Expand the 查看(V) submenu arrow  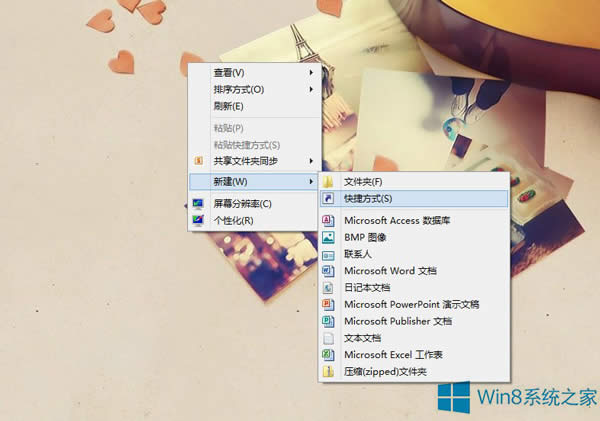coord(311,72)
